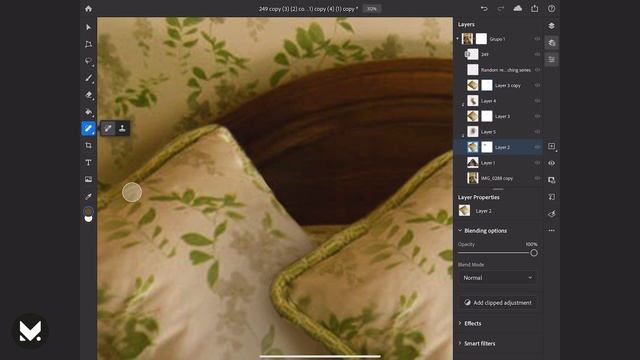Screen dimensions: 640x360
Task: Select the Layer 1 row
Action: tap(498, 162)
